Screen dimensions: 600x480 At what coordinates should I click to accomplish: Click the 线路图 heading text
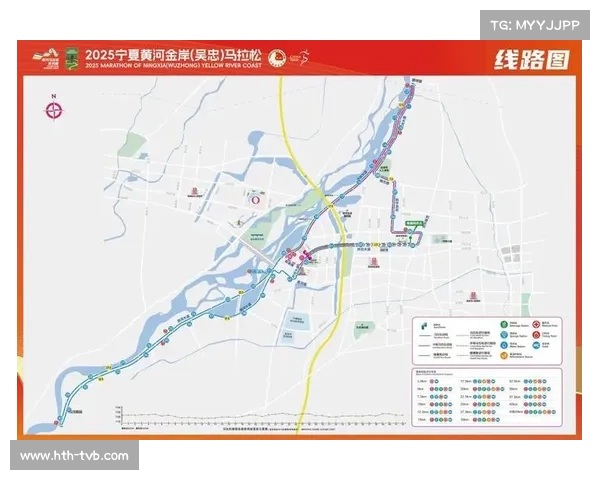point(532,60)
